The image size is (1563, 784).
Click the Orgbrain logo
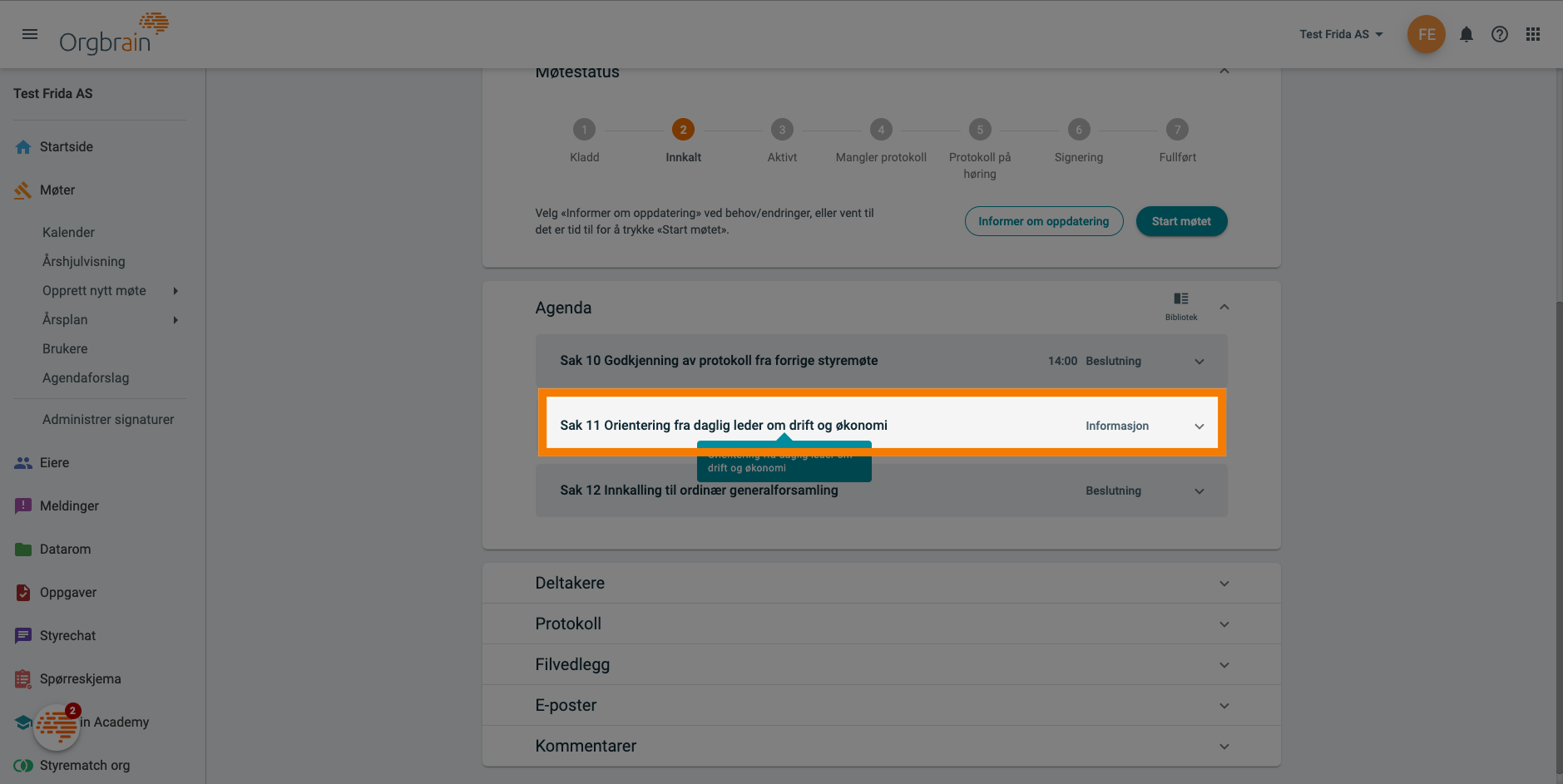tap(114, 33)
